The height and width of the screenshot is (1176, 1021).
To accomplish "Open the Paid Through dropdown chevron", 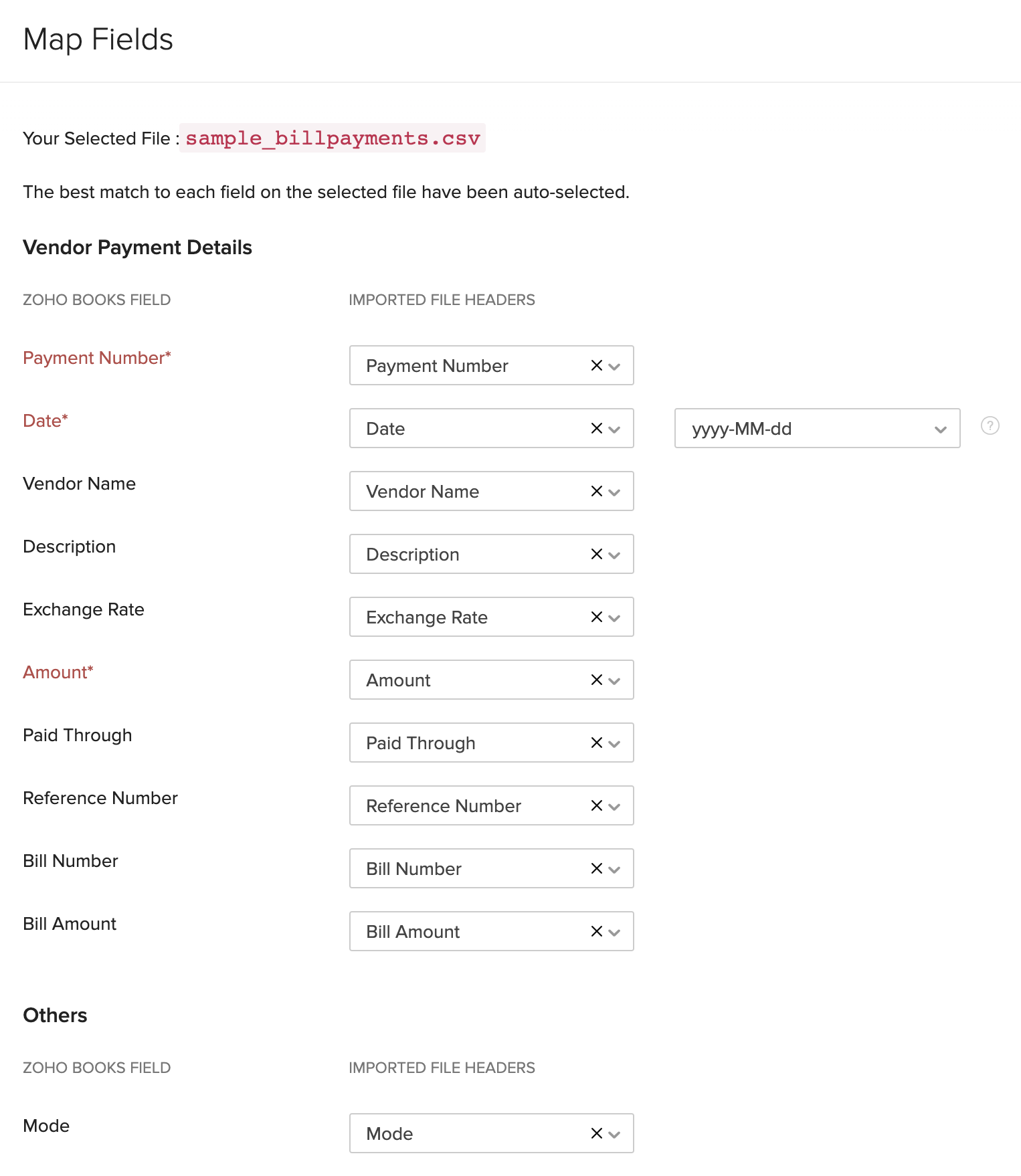I will tap(615, 744).
